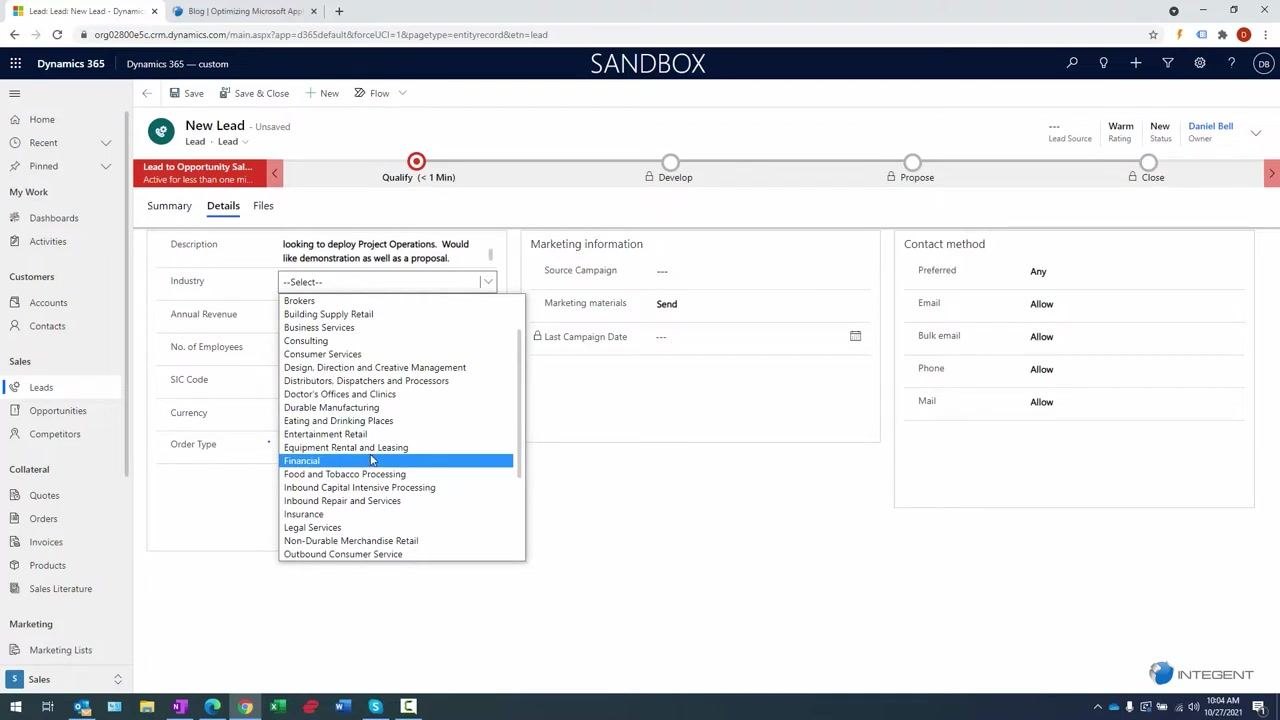
Task: Click Save & Close in command bar
Action: [x=254, y=93]
